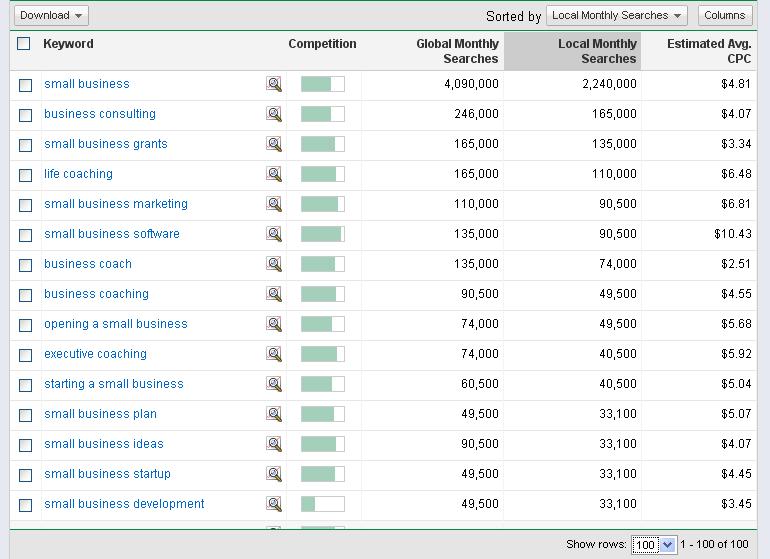Open magnifier icon for executive coaching

click(274, 354)
